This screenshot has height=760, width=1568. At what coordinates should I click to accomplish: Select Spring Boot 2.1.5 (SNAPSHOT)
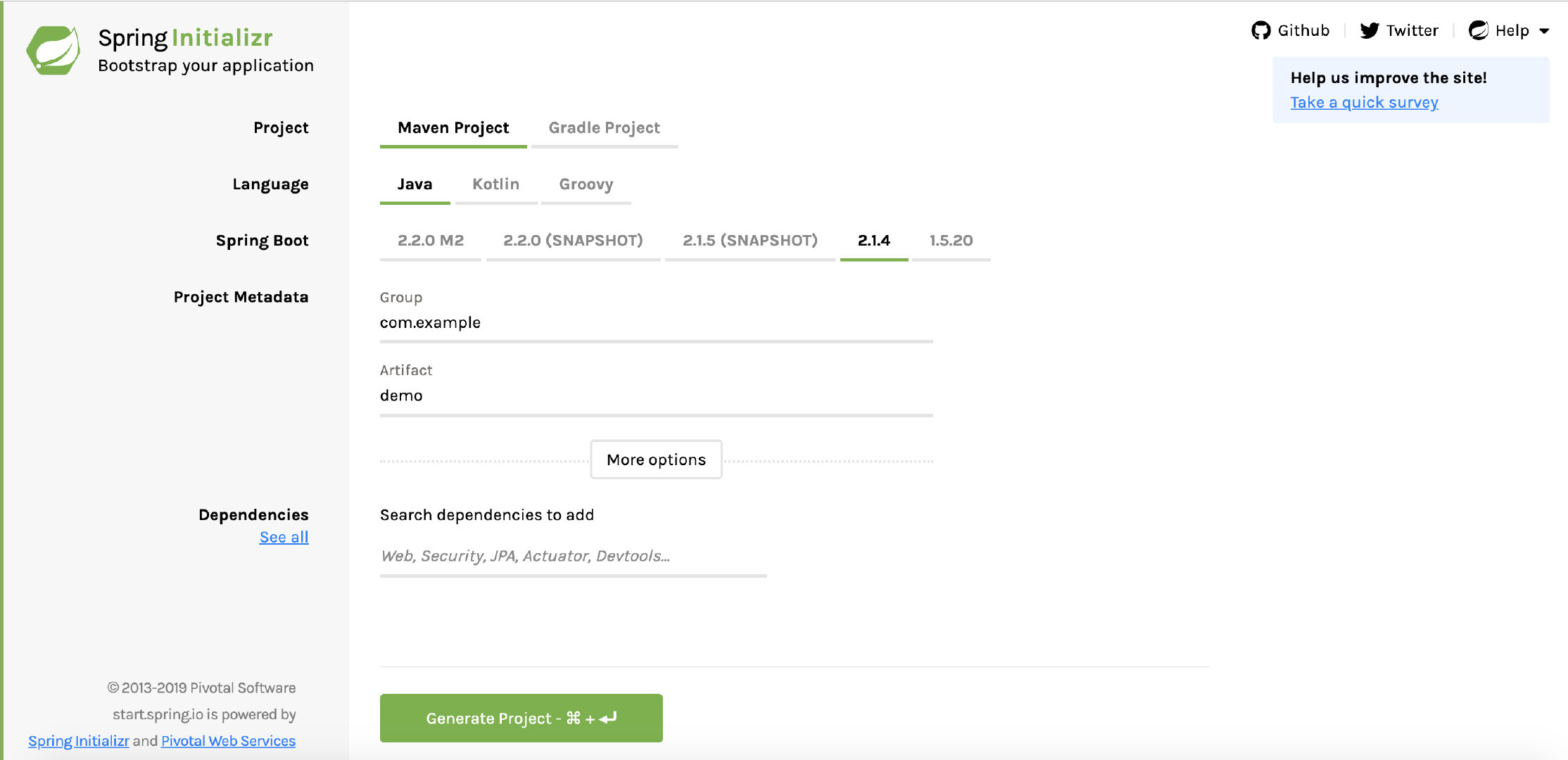(x=750, y=241)
